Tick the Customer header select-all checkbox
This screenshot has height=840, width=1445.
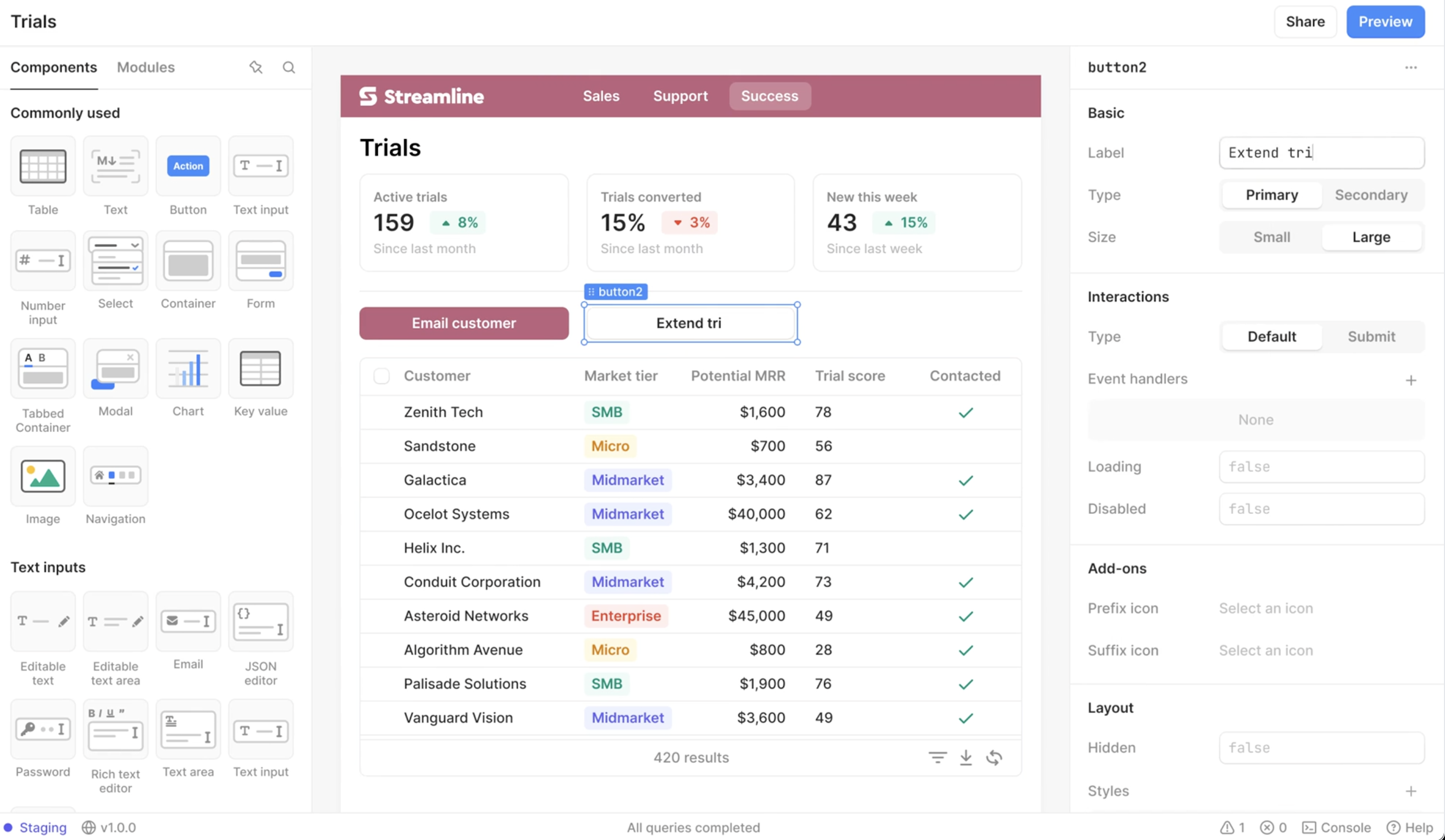tap(382, 376)
